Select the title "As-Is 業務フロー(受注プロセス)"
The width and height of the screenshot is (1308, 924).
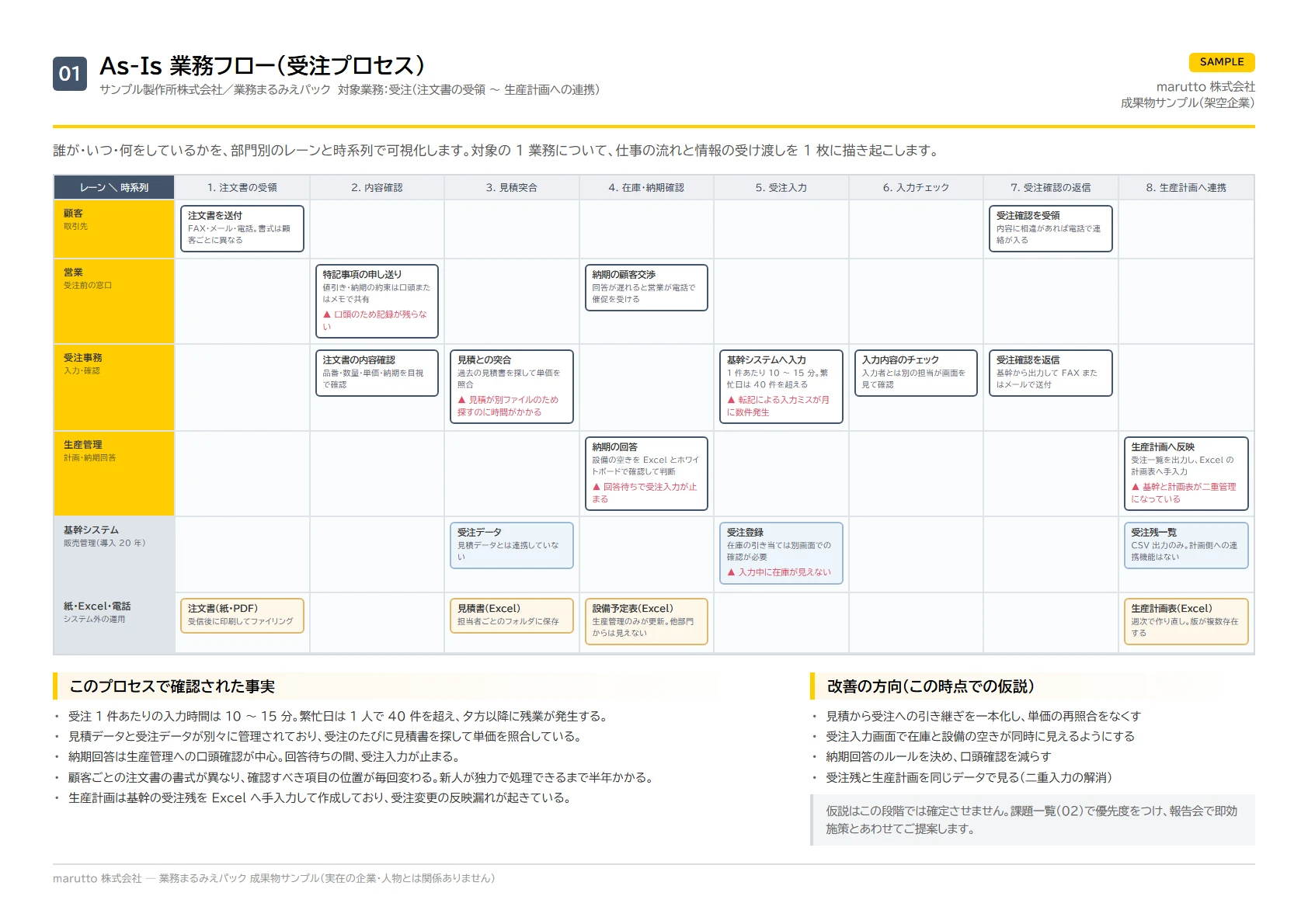263,66
